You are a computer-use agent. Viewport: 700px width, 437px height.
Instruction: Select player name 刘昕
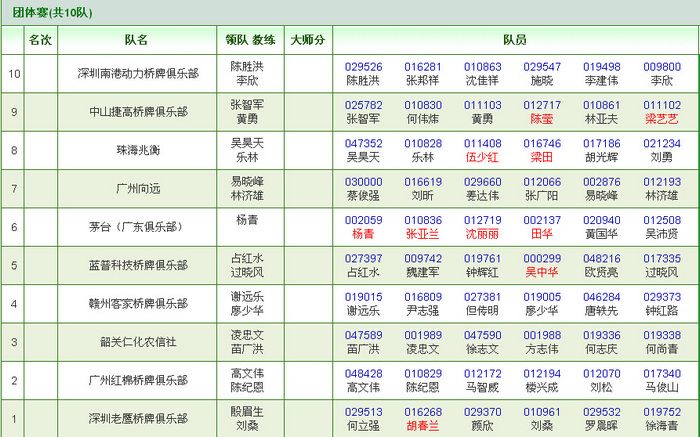(423, 196)
